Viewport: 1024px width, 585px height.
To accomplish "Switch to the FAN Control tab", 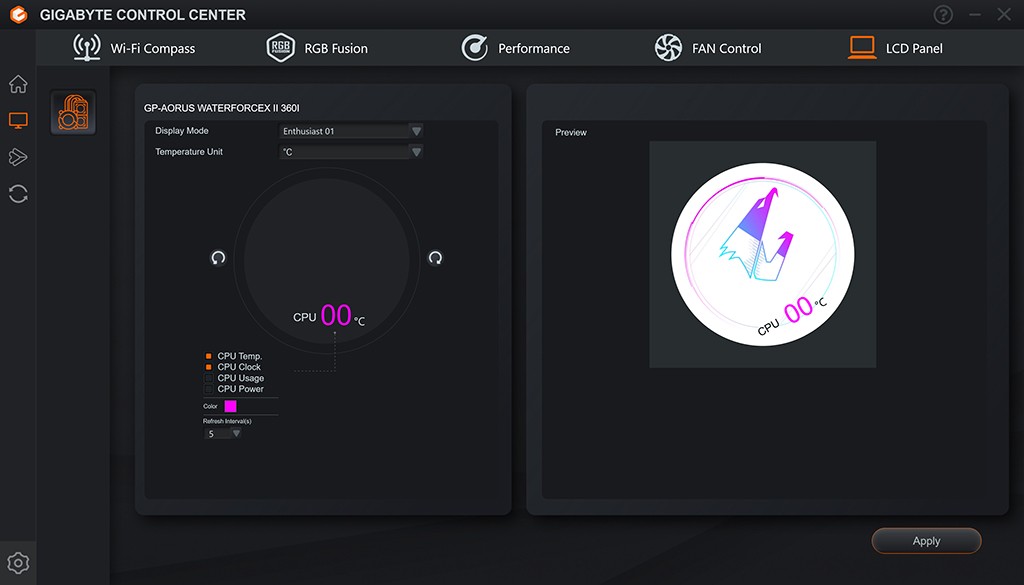I will pyautogui.click(x=709, y=48).
